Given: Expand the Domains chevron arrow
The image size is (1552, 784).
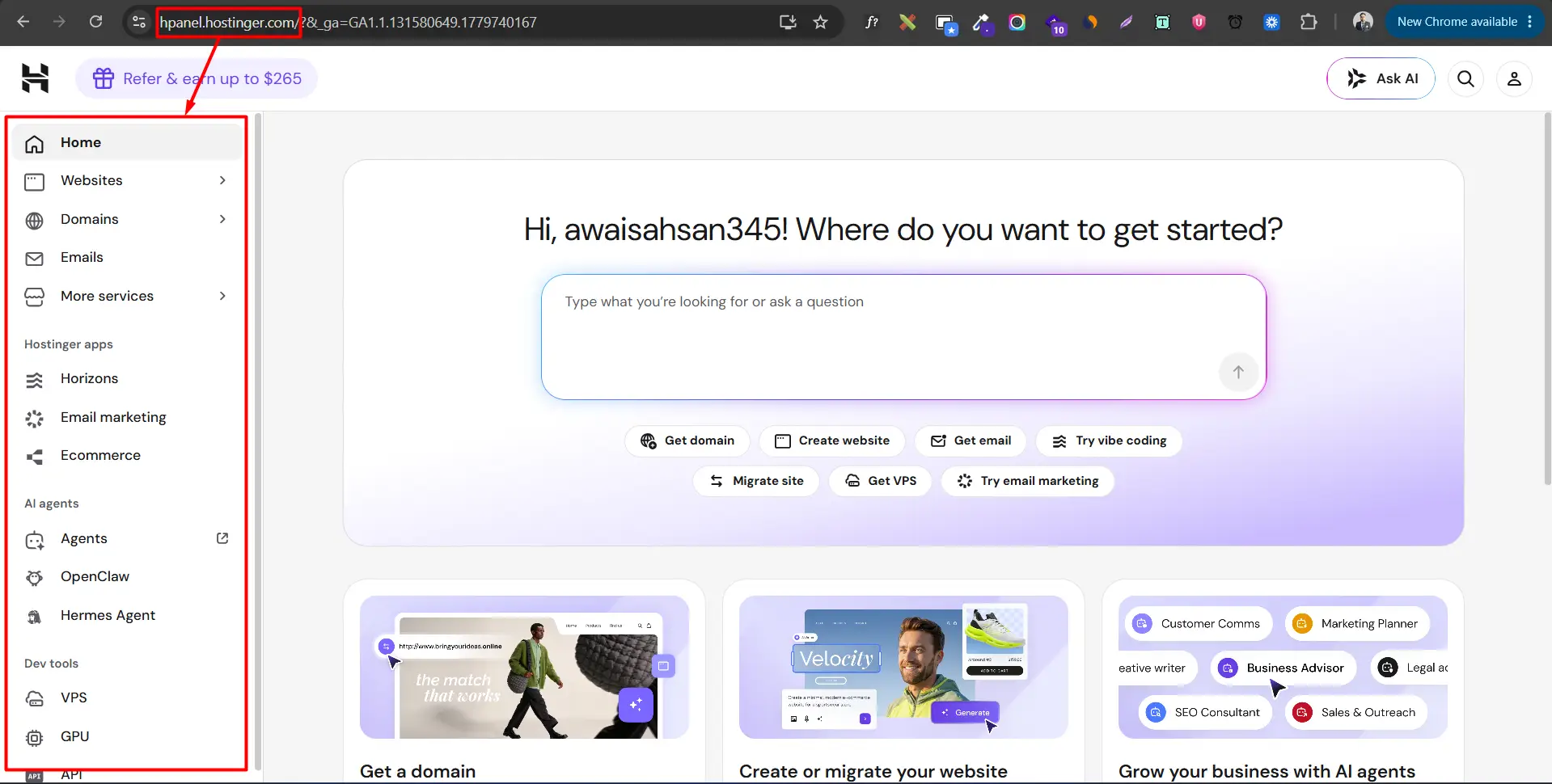Looking at the screenshot, I should pos(222,219).
